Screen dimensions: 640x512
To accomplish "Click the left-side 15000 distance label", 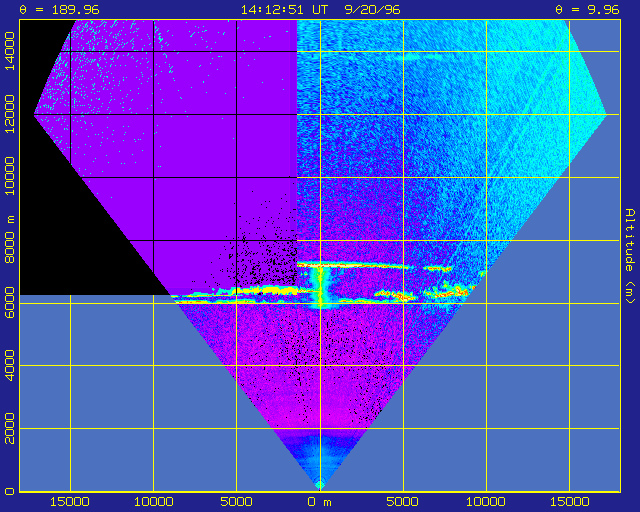I will [70, 502].
